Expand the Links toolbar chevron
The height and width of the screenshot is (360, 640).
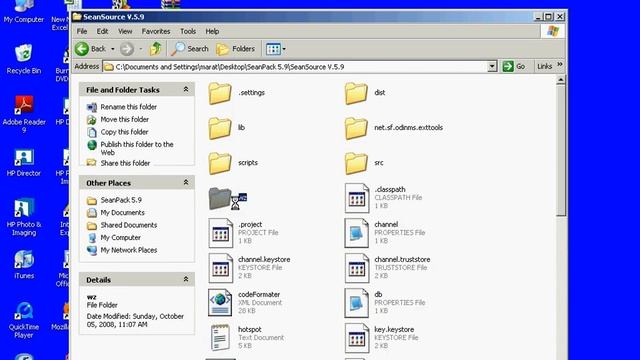pos(560,64)
